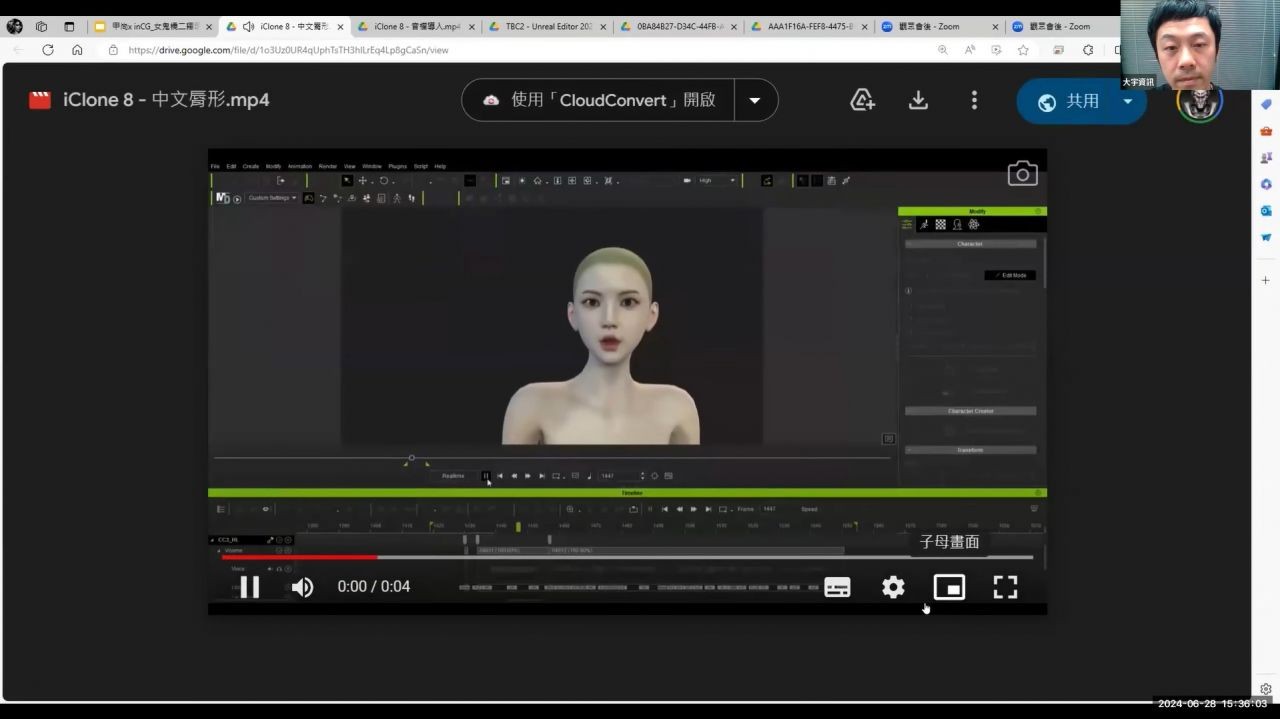Open file with CloudConvert
This screenshot has width=1280, height=719.
(x=598, y=100)
